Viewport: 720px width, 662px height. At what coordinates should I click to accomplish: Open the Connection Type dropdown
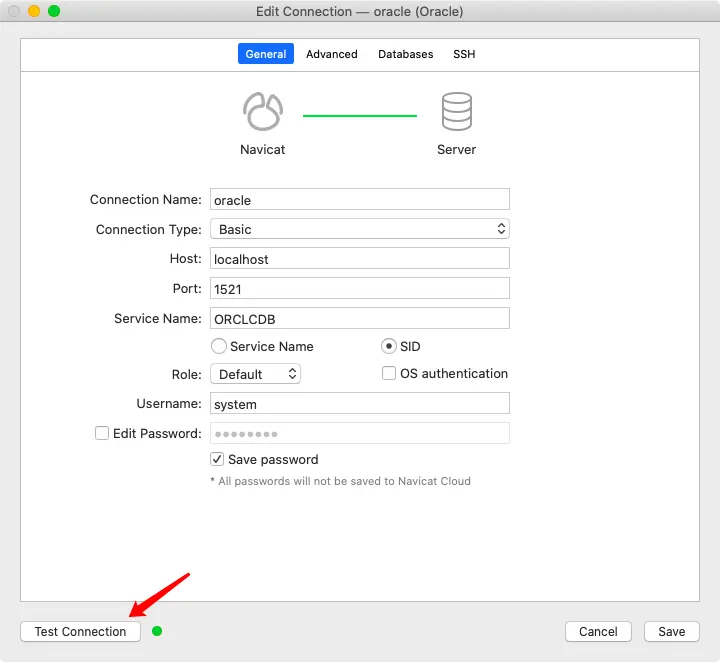point(360,229)
